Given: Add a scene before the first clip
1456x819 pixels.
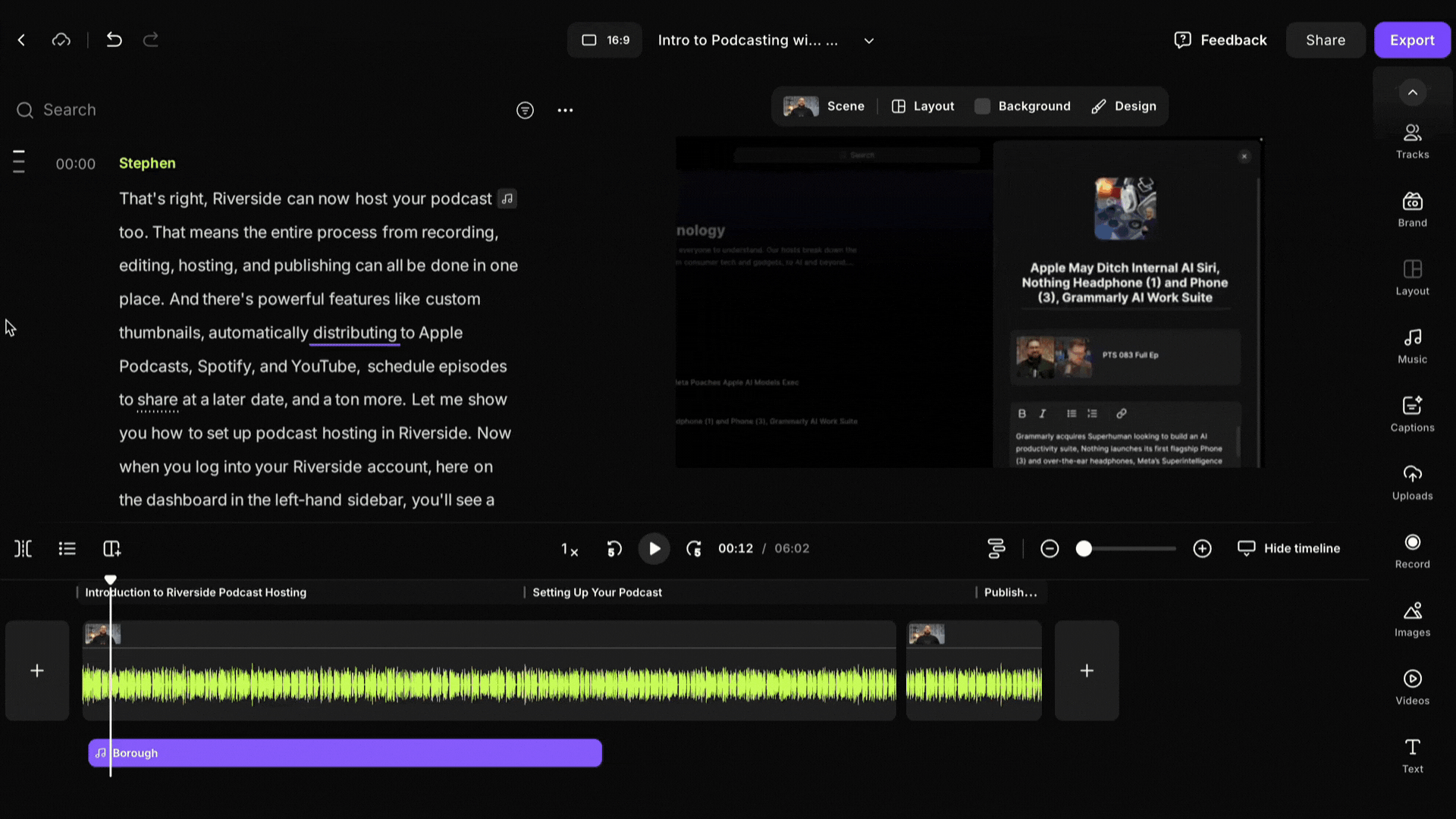Looking at the screenshot, I should [x=37, y=671].
